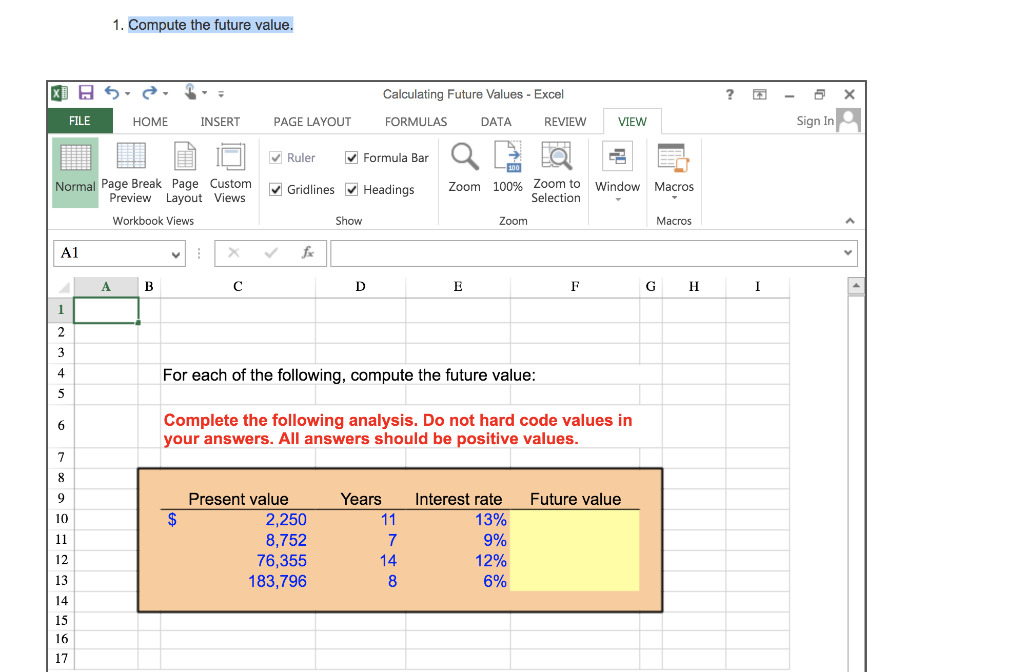Viewport: 1024px width, 672px height.
Task: Click the Undo icon
Action: pos(110,93)
